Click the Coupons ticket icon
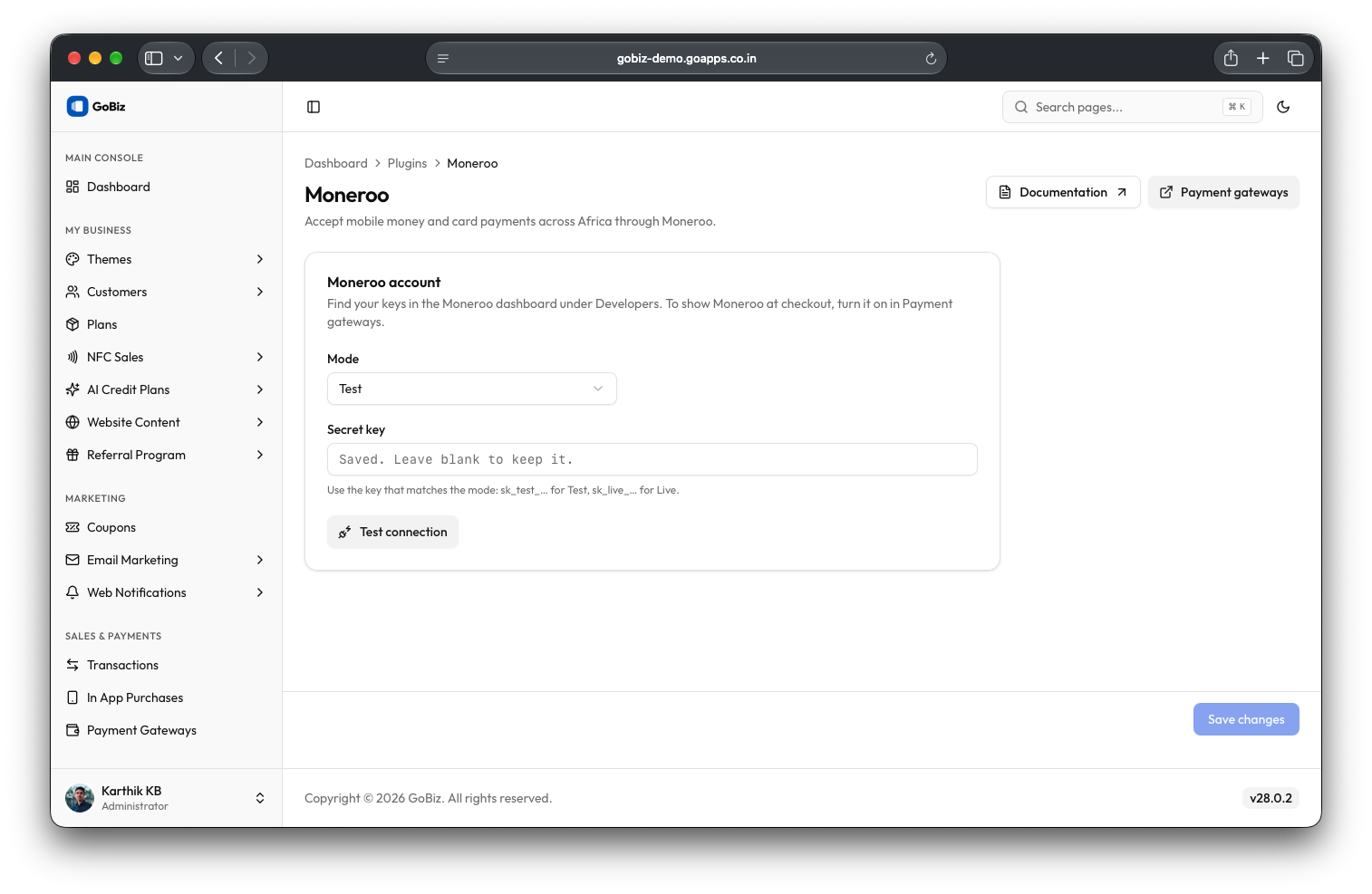Viewport: 1372px width, 894px height. coord(72,527)
